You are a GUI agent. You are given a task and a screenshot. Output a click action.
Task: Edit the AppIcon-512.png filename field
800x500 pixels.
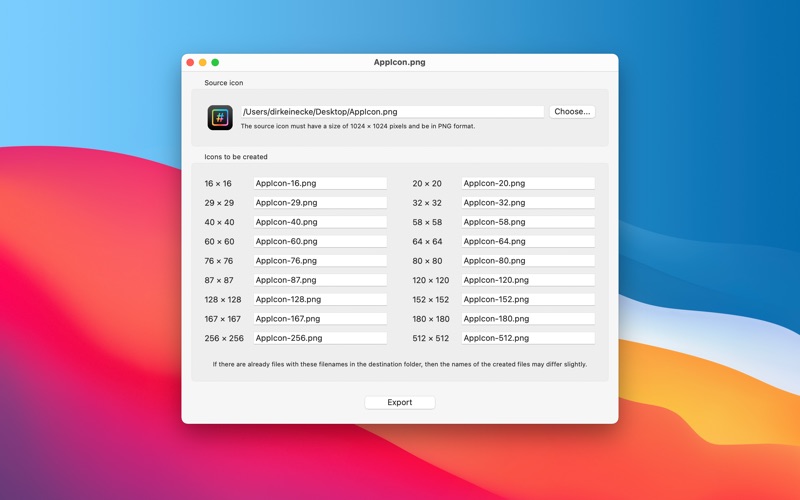528,338
